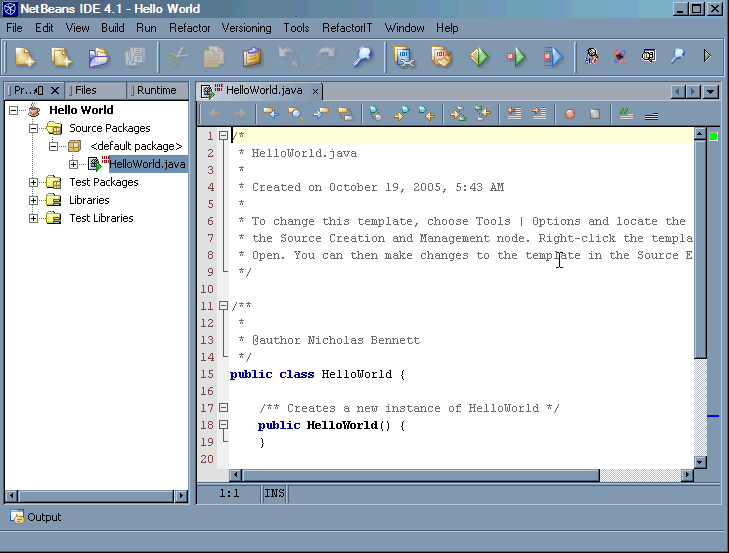Click the editor tabs scroll-left arrow

[x=678, y=92]
